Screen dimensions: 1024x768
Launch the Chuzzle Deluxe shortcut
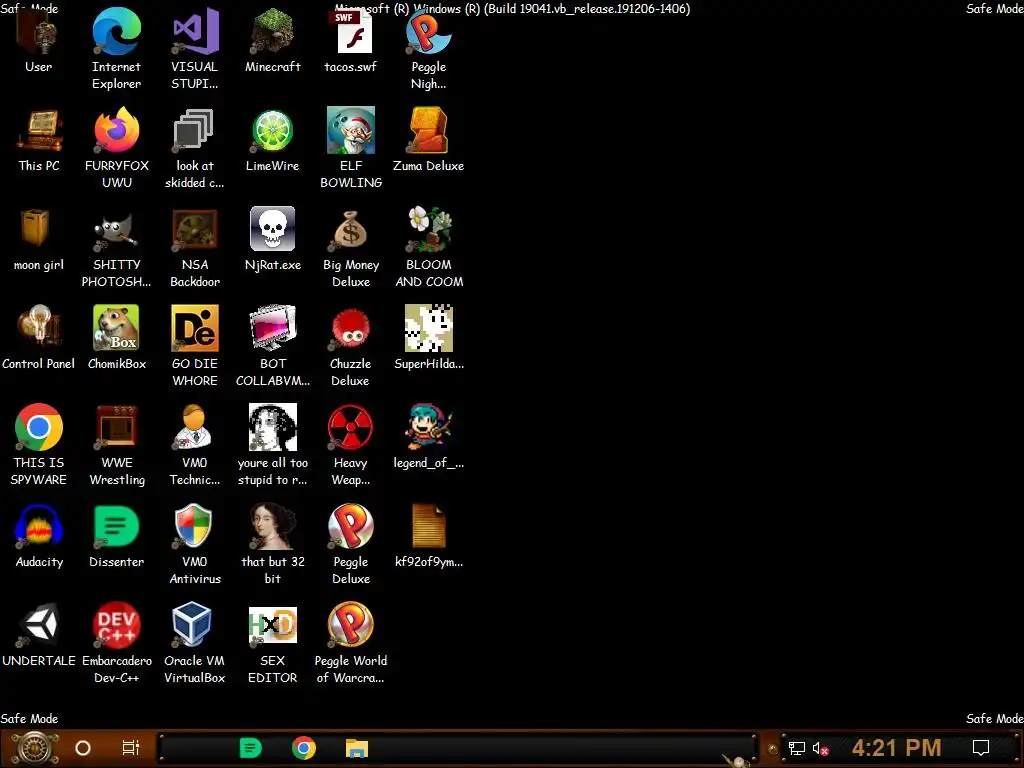coord(351,328)
